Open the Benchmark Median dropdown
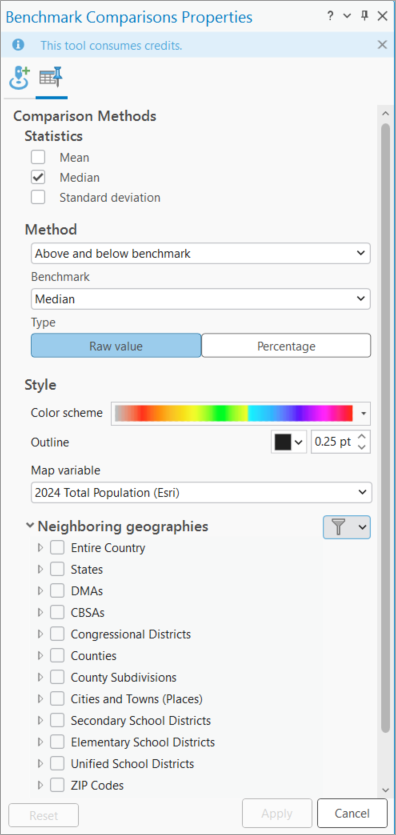 click(x=201, y=299)
